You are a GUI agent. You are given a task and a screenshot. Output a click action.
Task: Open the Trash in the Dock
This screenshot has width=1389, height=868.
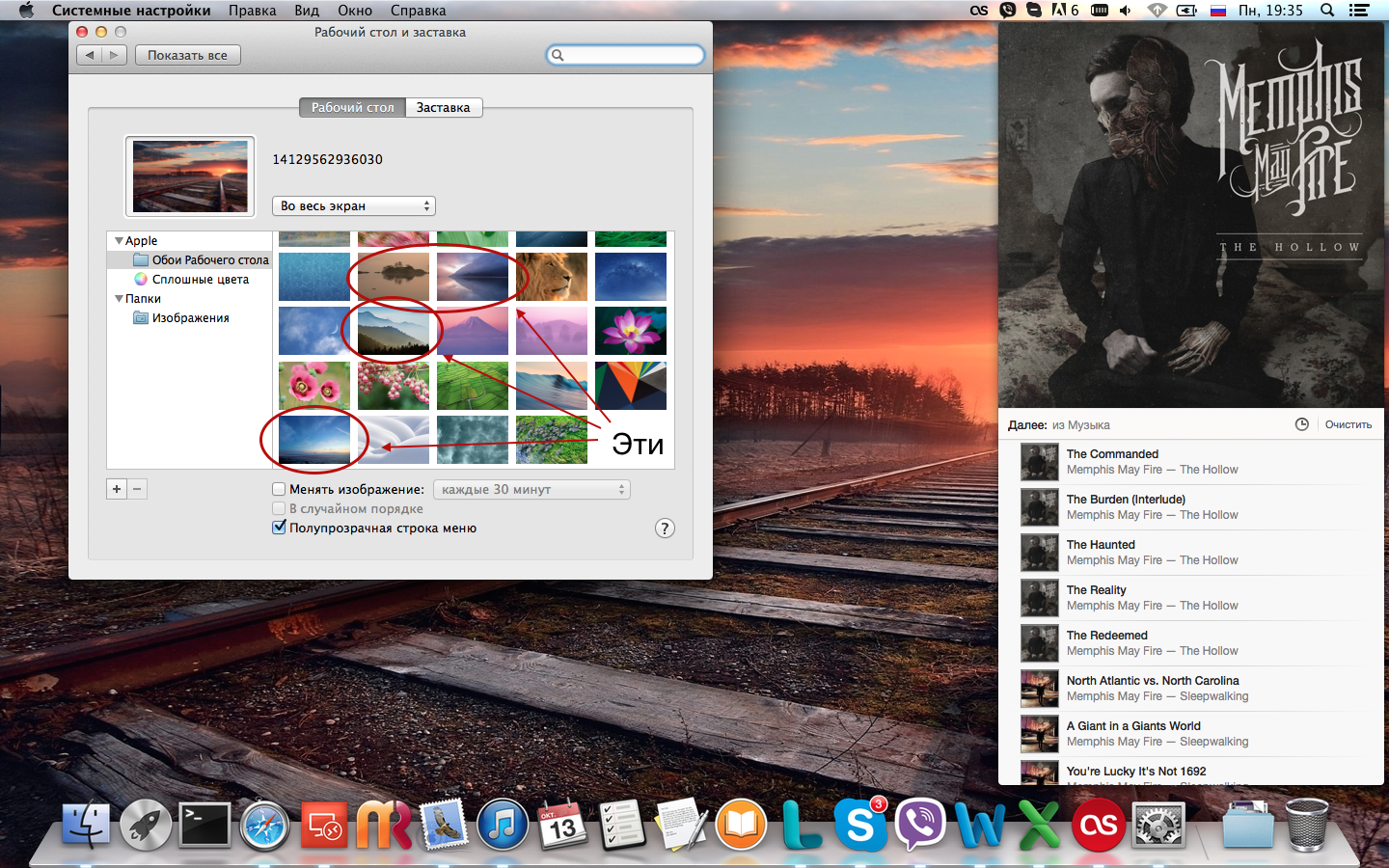(1307, 826)
